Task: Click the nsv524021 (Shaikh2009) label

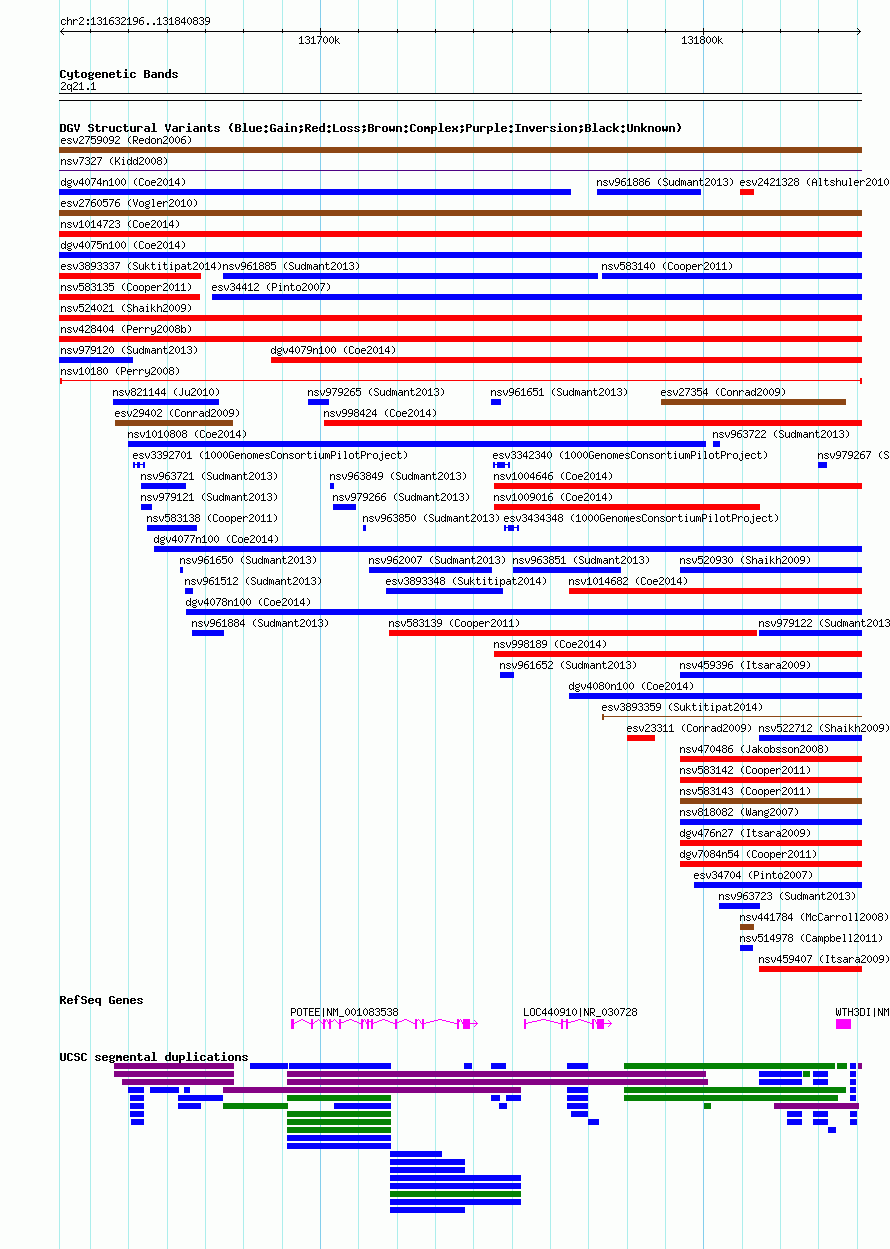Action: pos(126,308)
